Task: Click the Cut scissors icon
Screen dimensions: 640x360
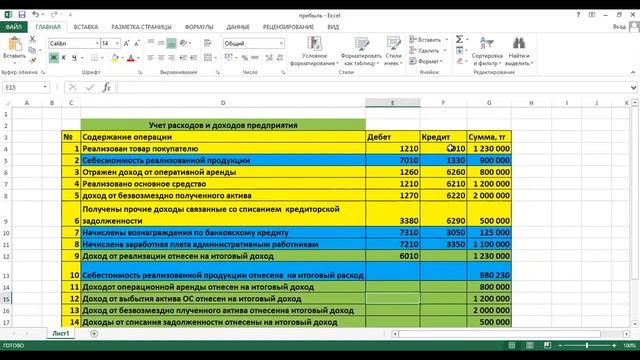Action: tap(32, 39)
